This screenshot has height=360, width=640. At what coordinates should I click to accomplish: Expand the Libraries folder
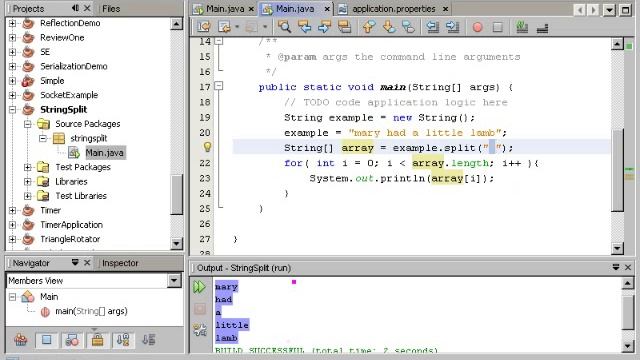click(27, 181)
